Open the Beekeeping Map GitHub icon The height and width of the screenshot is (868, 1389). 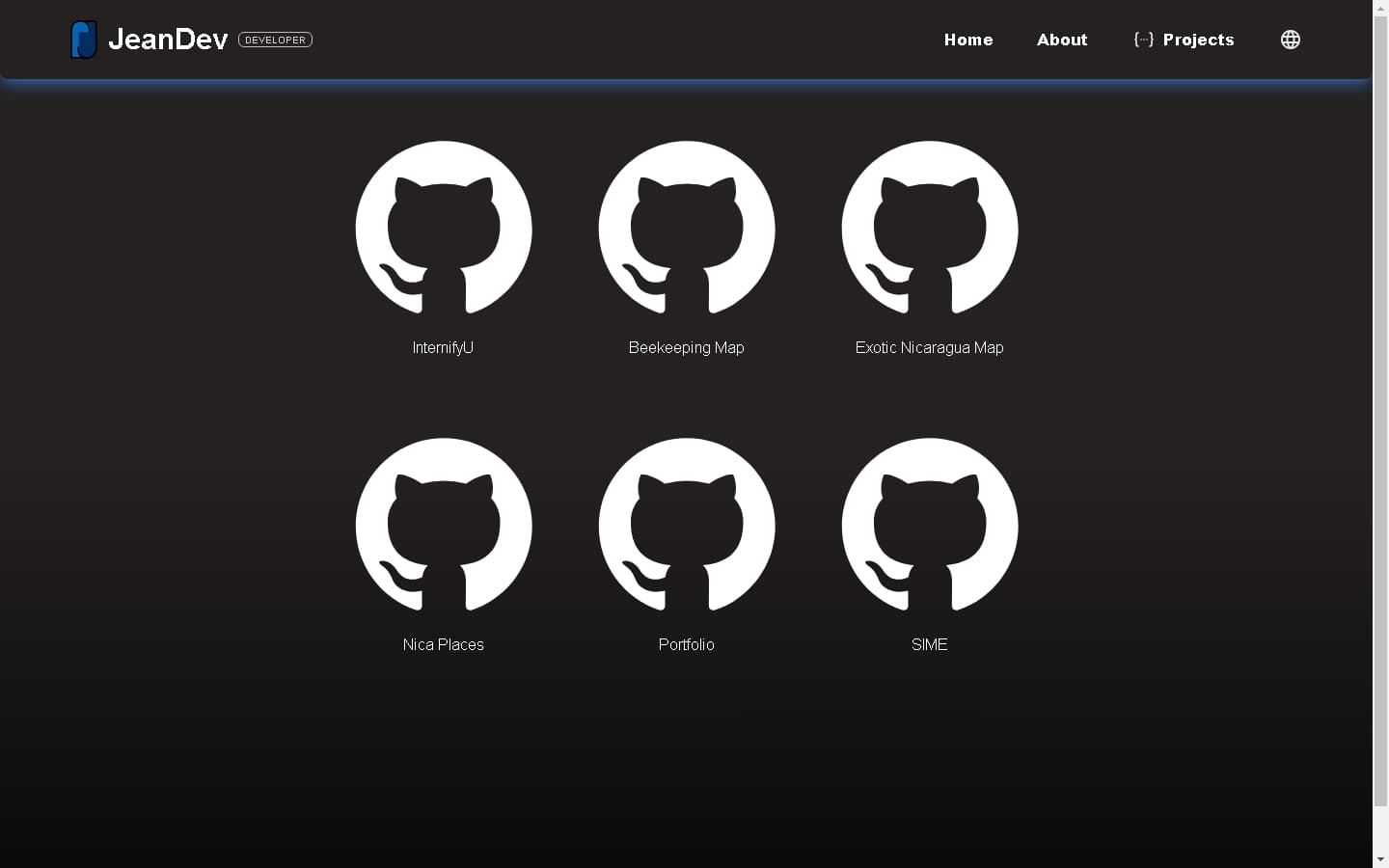[686, 229]
